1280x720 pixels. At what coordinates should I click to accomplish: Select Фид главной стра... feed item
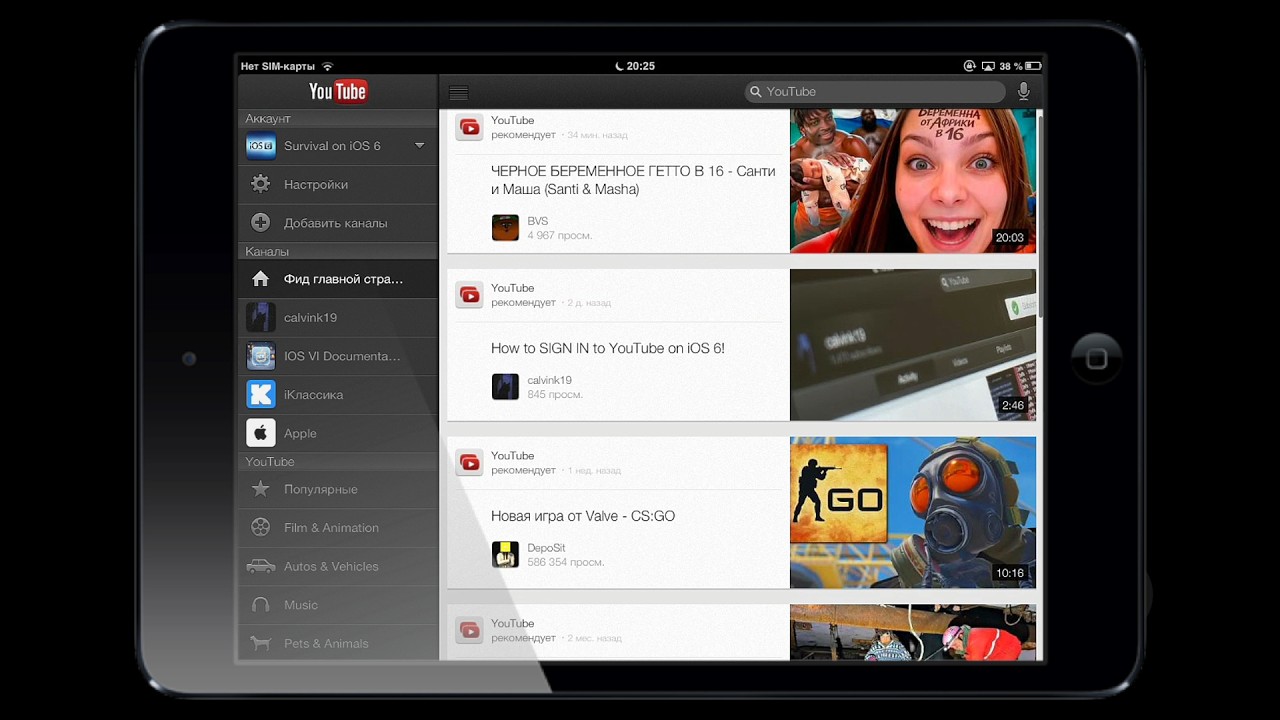pyautogui.click(x=338, y=279)
